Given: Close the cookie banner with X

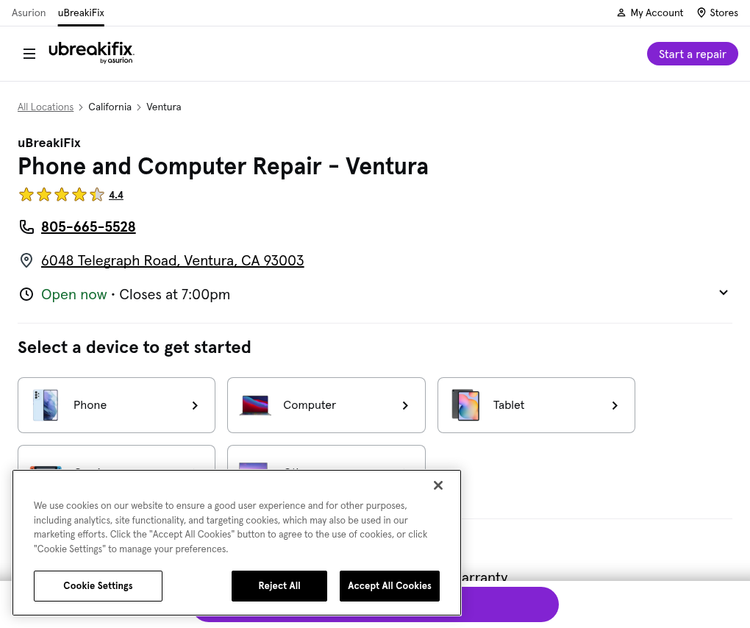Looking at the screenshot, I should [x=438, y=485].
